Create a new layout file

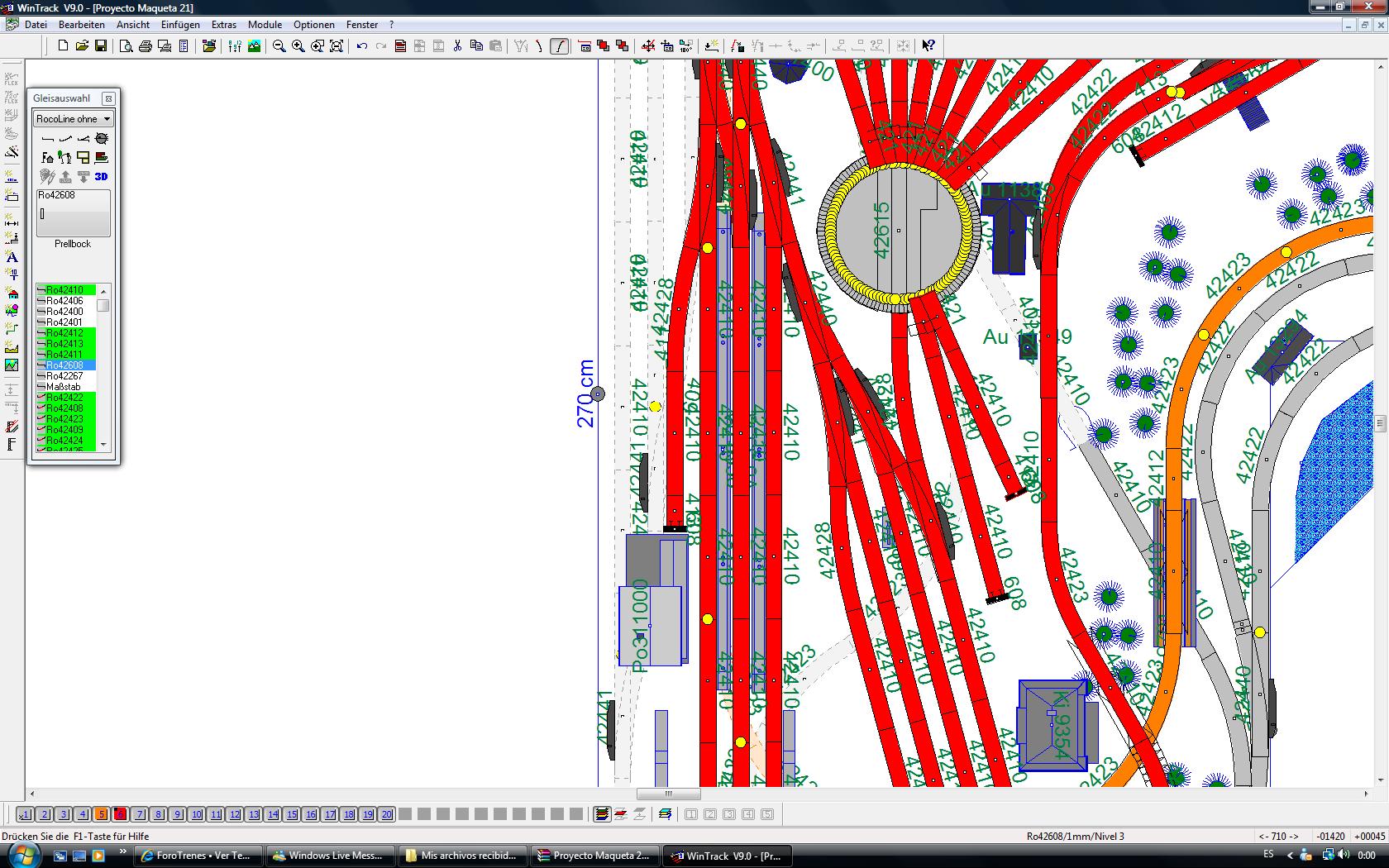tap(63, 46)
